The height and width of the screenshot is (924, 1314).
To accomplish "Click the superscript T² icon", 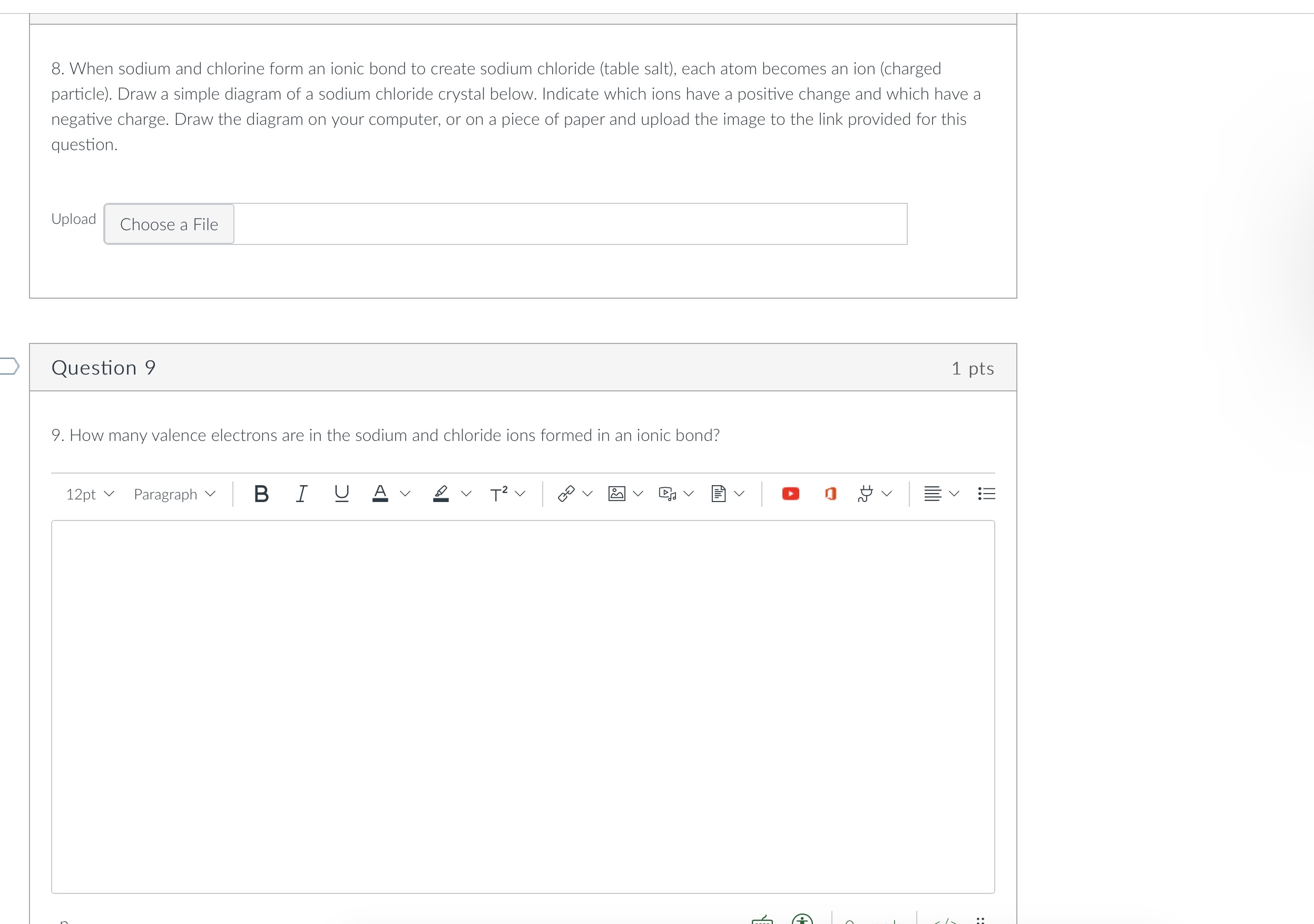I will 499,493.
